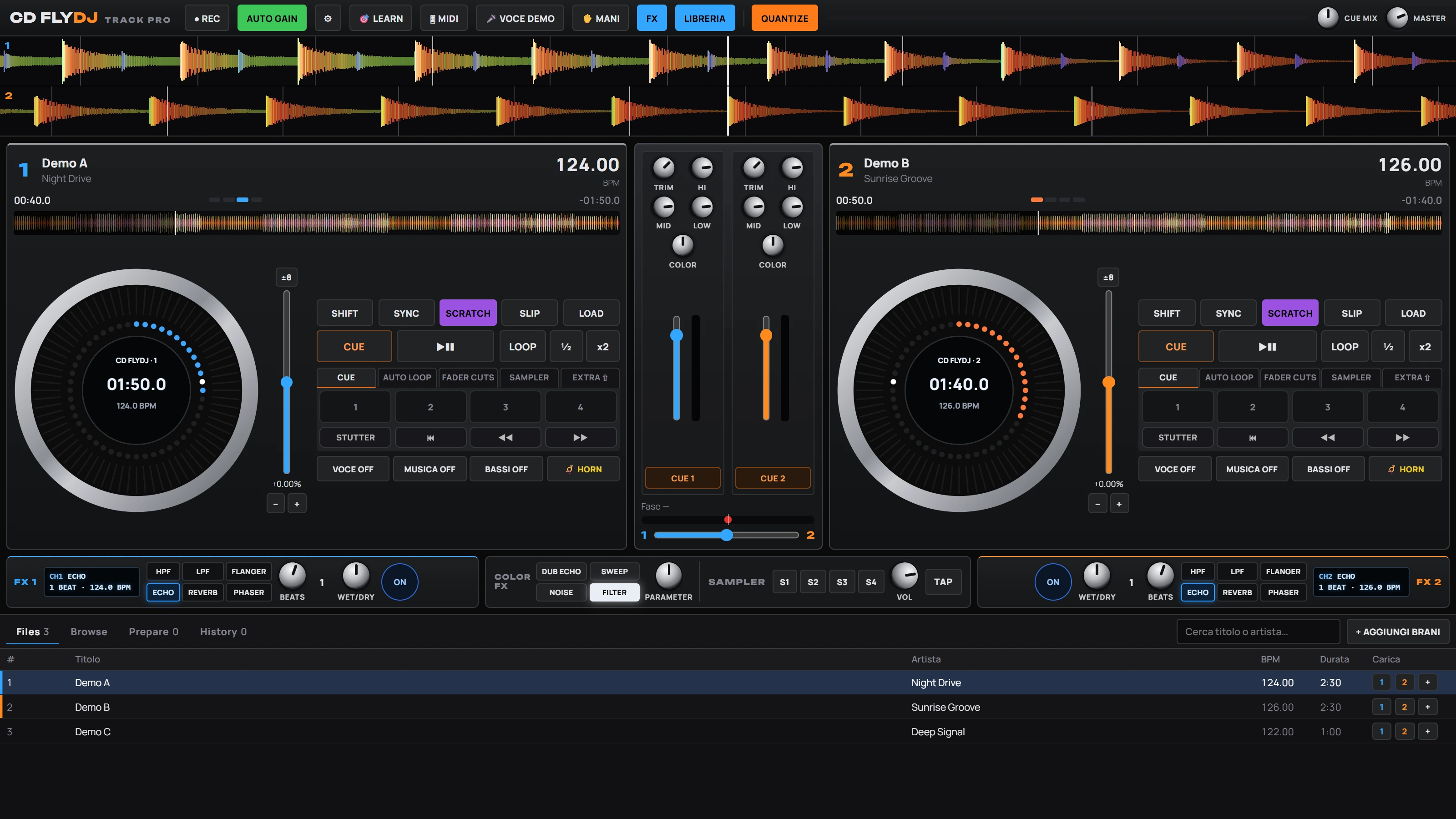The height and width of the screenshot is (819, 1456).
Task: Click the crossfader handle
Action: [727, 535]
